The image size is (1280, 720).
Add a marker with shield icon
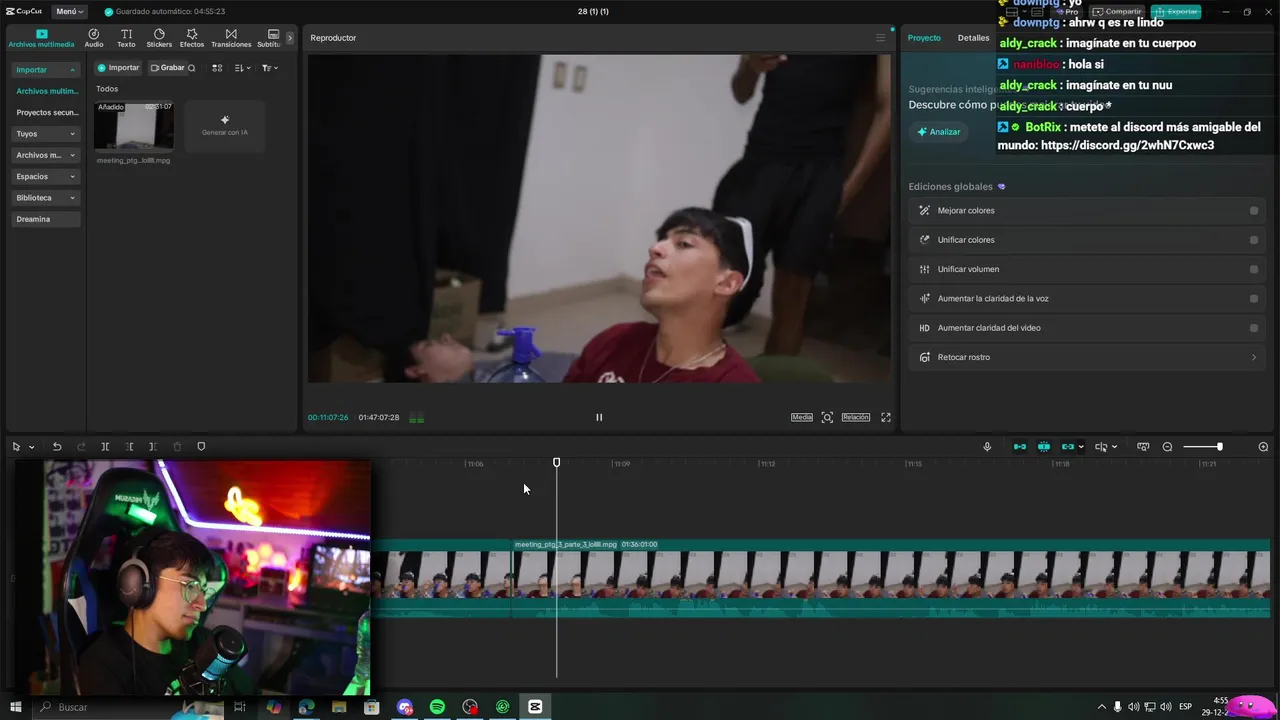(201, 447)
